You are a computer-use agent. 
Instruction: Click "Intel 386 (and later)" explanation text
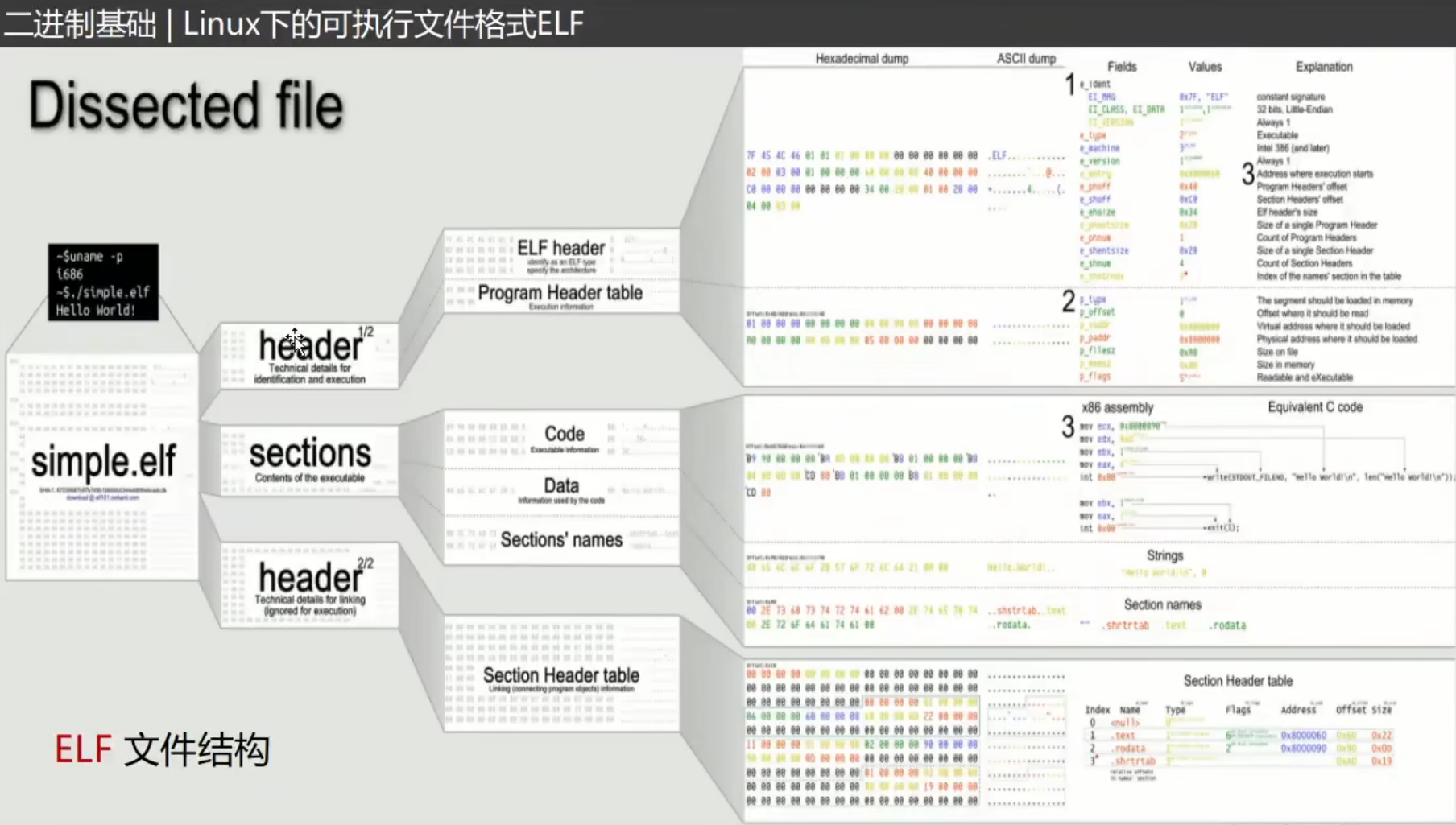[1293, 148]
